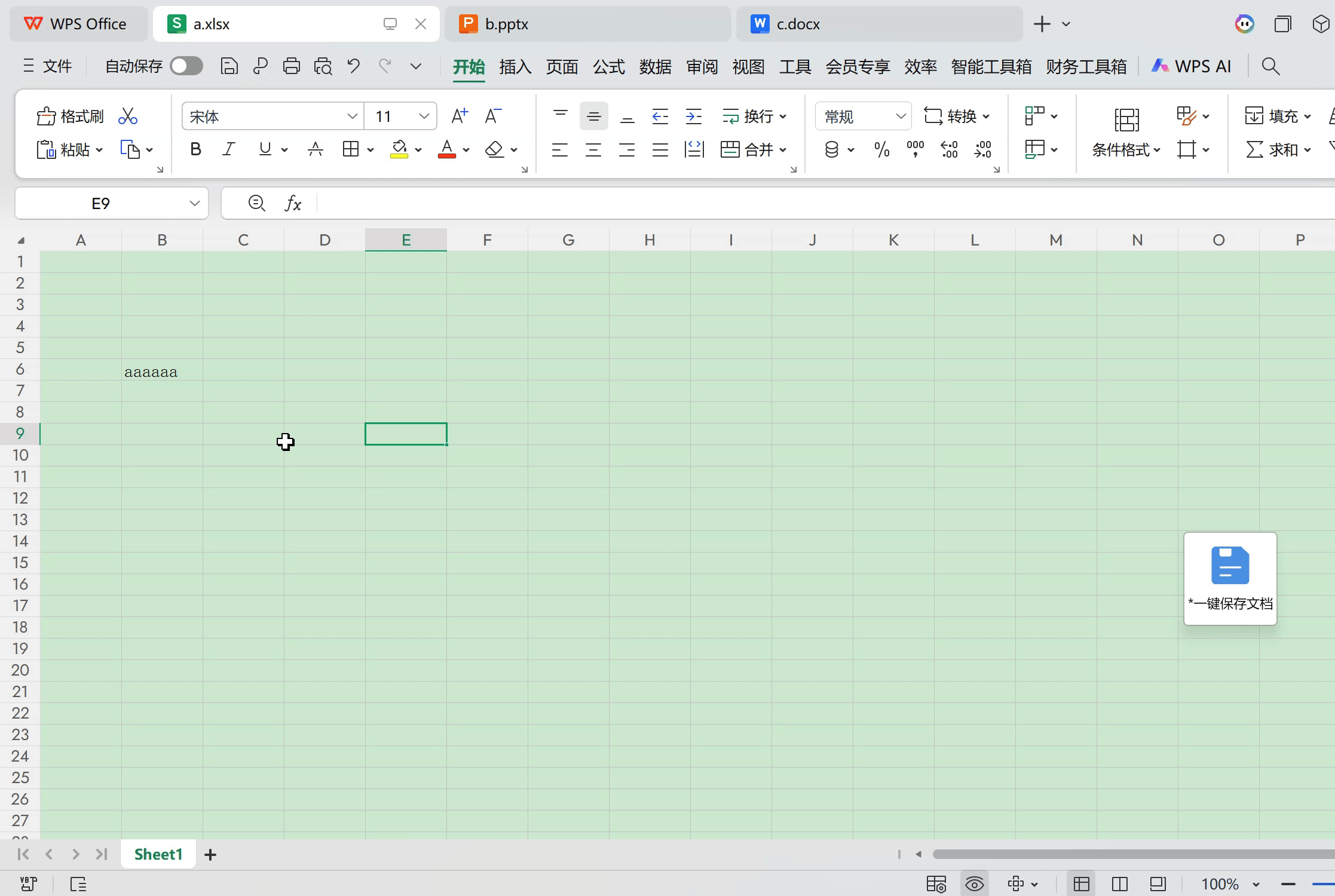Expand the font size 11 dropdown
This screenshot has height=896, width=1335.
[424, 116]
